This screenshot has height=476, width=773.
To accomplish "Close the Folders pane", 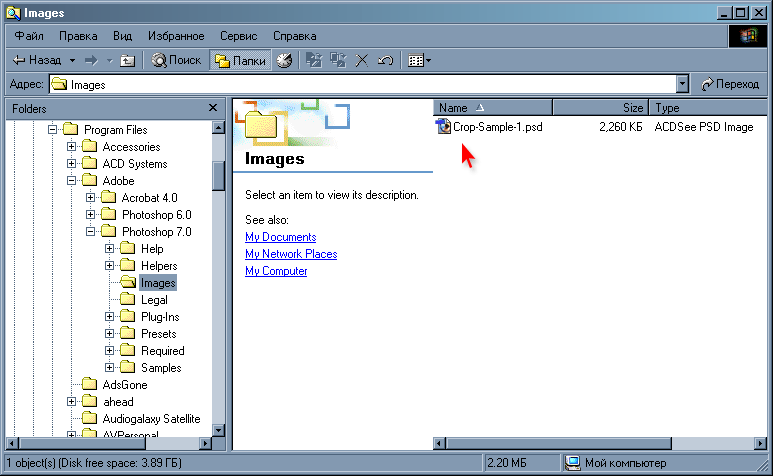I will coord(213,108).
